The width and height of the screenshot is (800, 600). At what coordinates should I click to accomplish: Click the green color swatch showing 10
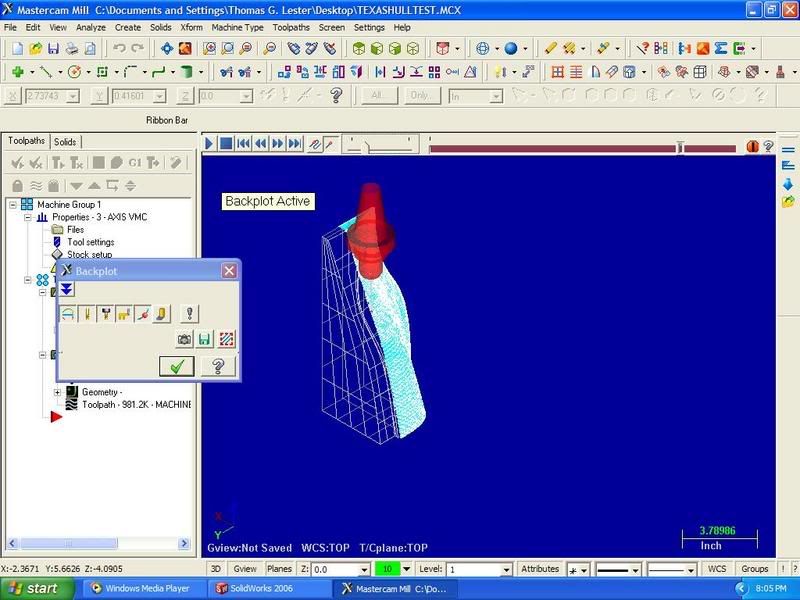pyautogui.click(x=387, y=569)
